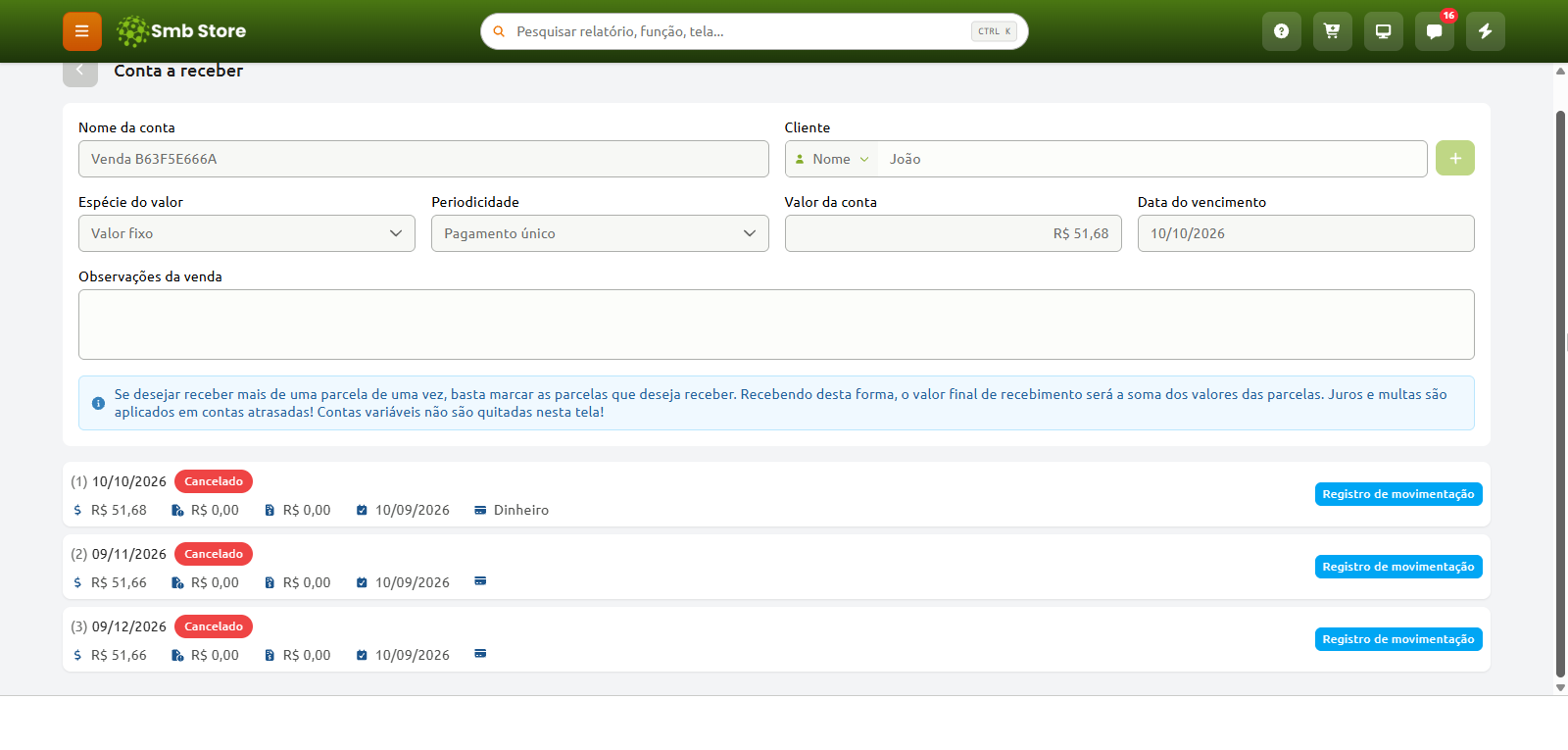The width and height of the screenshot is (1568, 750).
Task: Click the calendar check icon in installment (1)
Action: 362,510
